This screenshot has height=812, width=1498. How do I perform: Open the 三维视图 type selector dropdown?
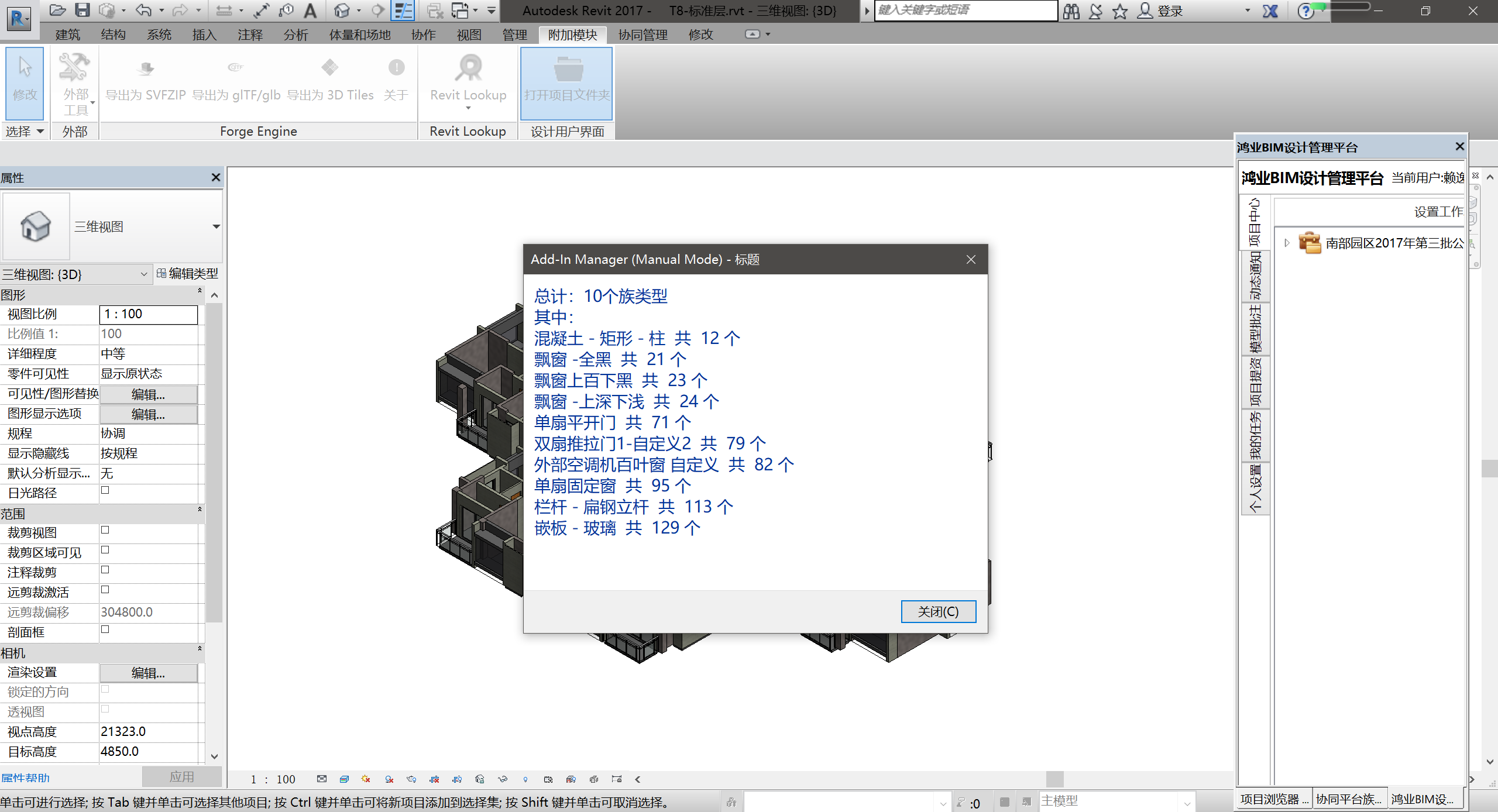216,226
